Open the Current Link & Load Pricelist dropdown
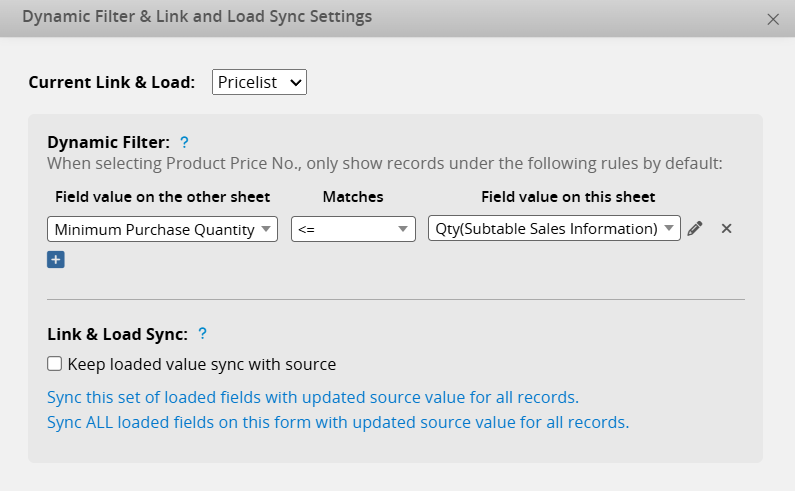The height and width of the screenshot is (491, 795). (259, 82)
